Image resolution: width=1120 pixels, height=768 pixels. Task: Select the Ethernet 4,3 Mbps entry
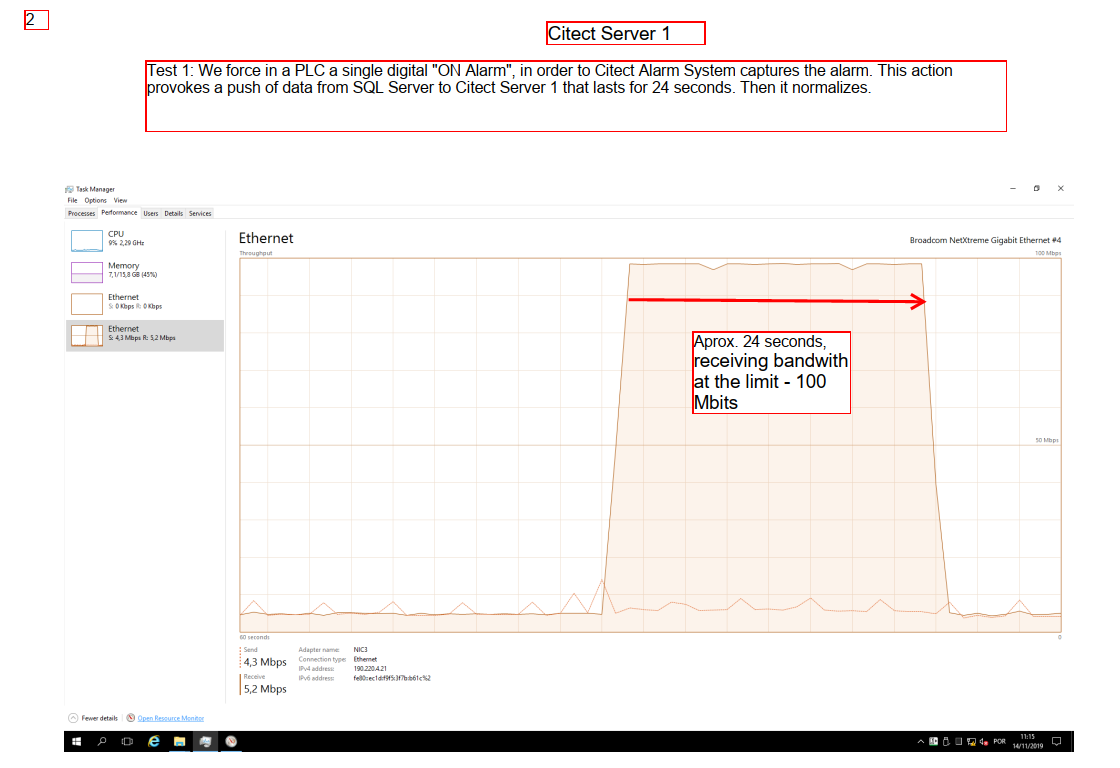pyautogui.click(x=145, y=335)
